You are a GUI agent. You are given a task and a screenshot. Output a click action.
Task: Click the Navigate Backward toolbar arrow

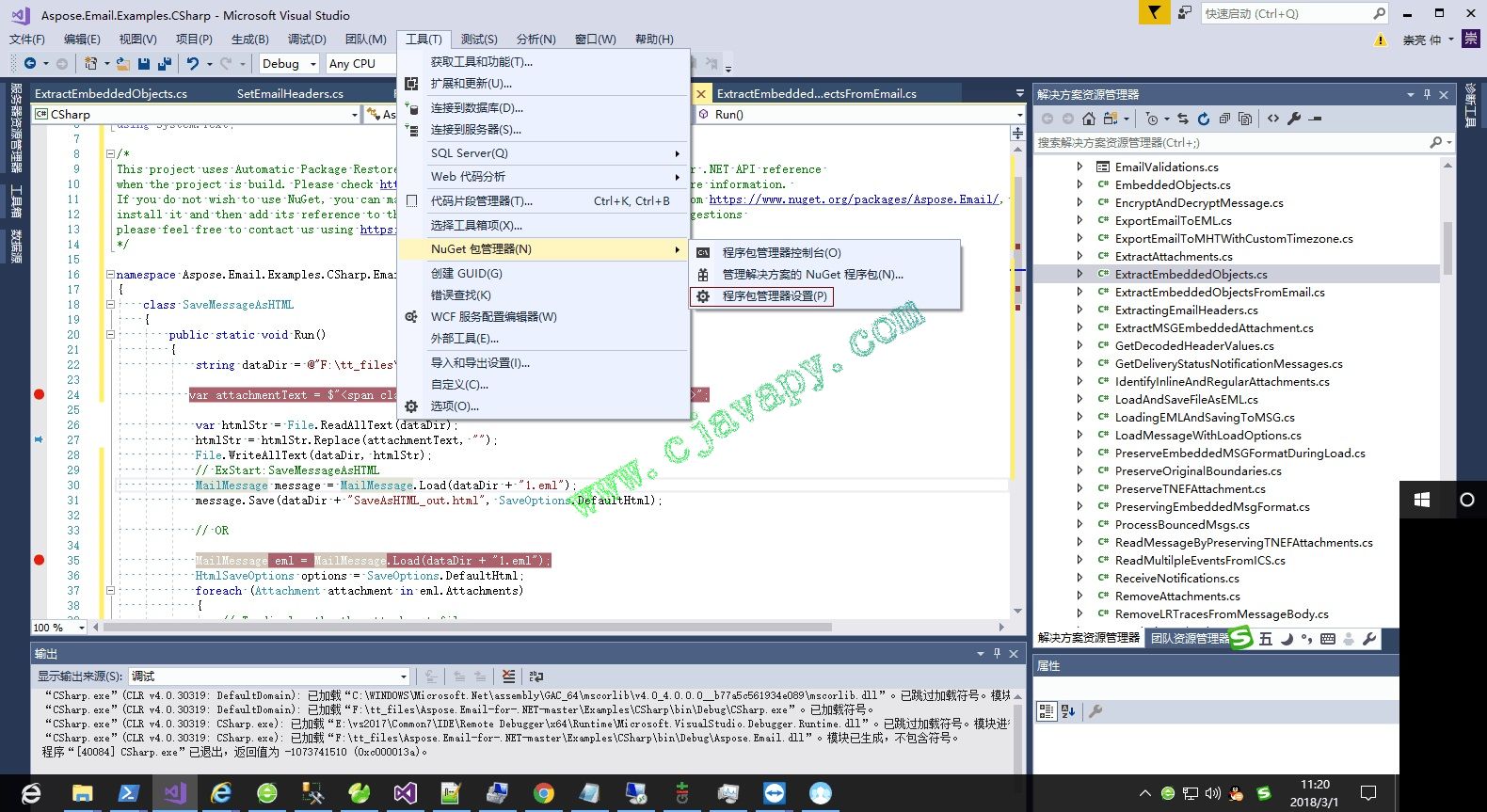[x=30, y=63]
